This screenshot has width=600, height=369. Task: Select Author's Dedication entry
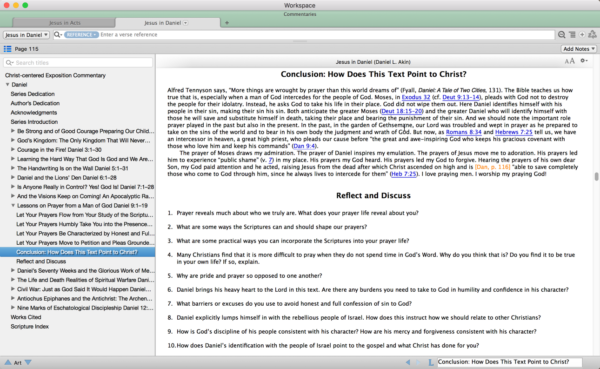point(35,103)
